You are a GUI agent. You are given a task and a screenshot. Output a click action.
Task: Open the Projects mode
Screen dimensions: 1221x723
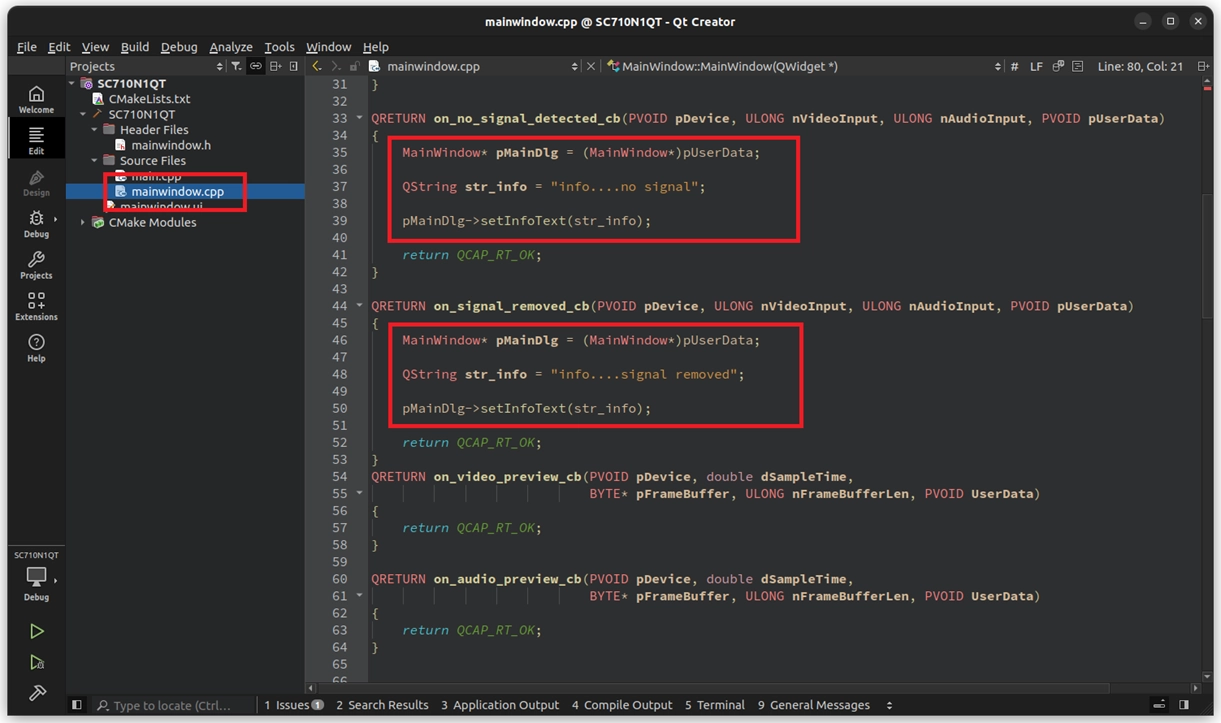tap(36, 265)
